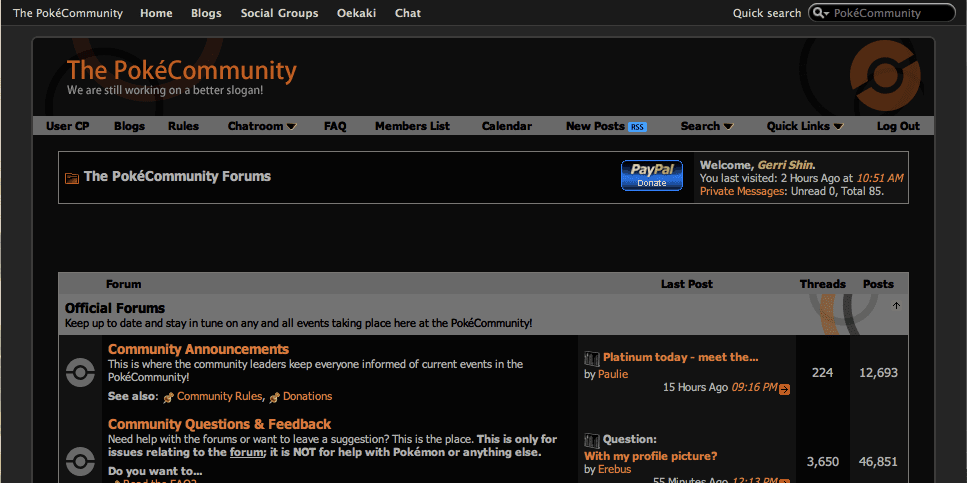Open the FAQ page

click(x=335, y=126)
